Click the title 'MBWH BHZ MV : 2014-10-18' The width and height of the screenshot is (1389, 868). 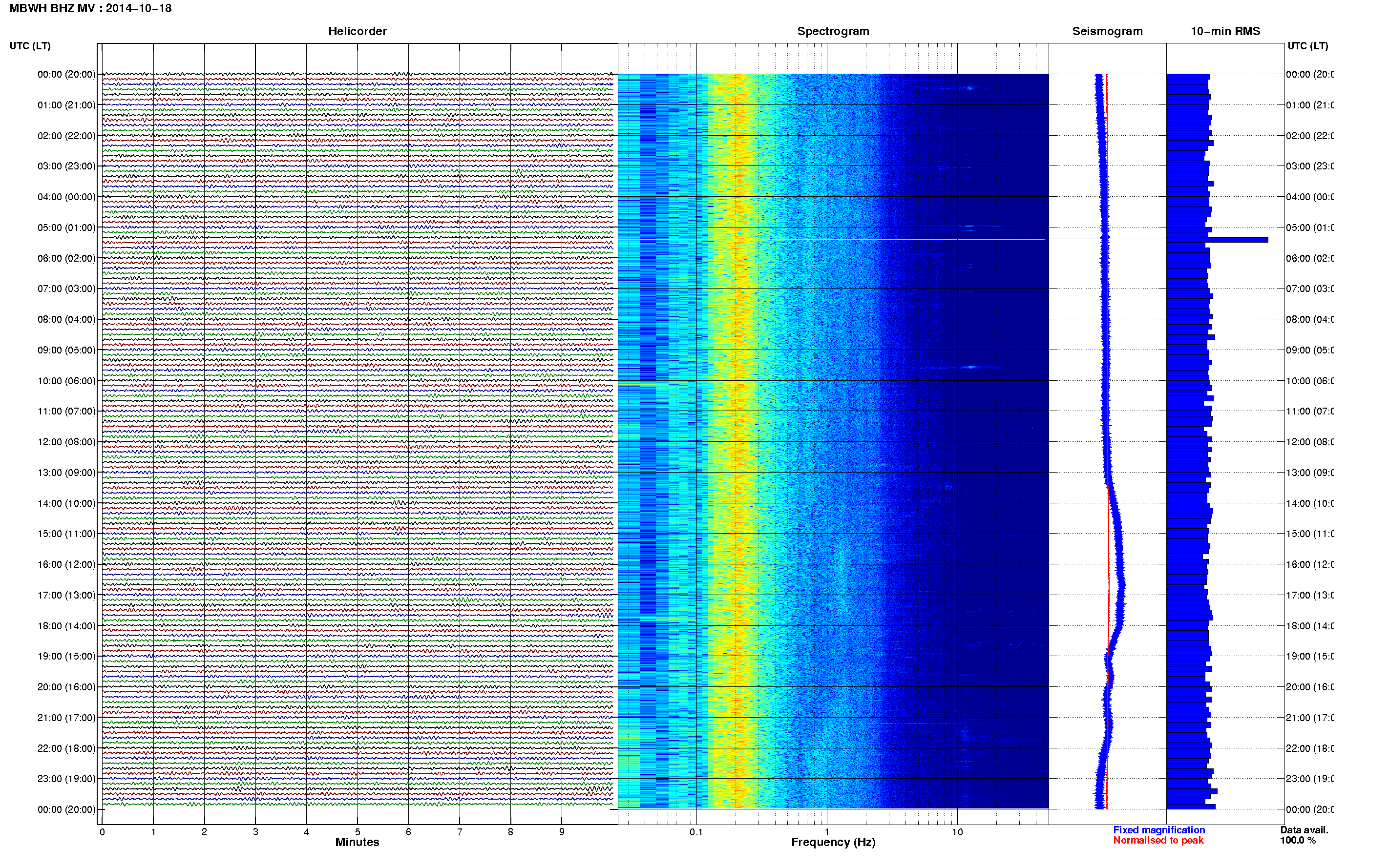(90, 8)
